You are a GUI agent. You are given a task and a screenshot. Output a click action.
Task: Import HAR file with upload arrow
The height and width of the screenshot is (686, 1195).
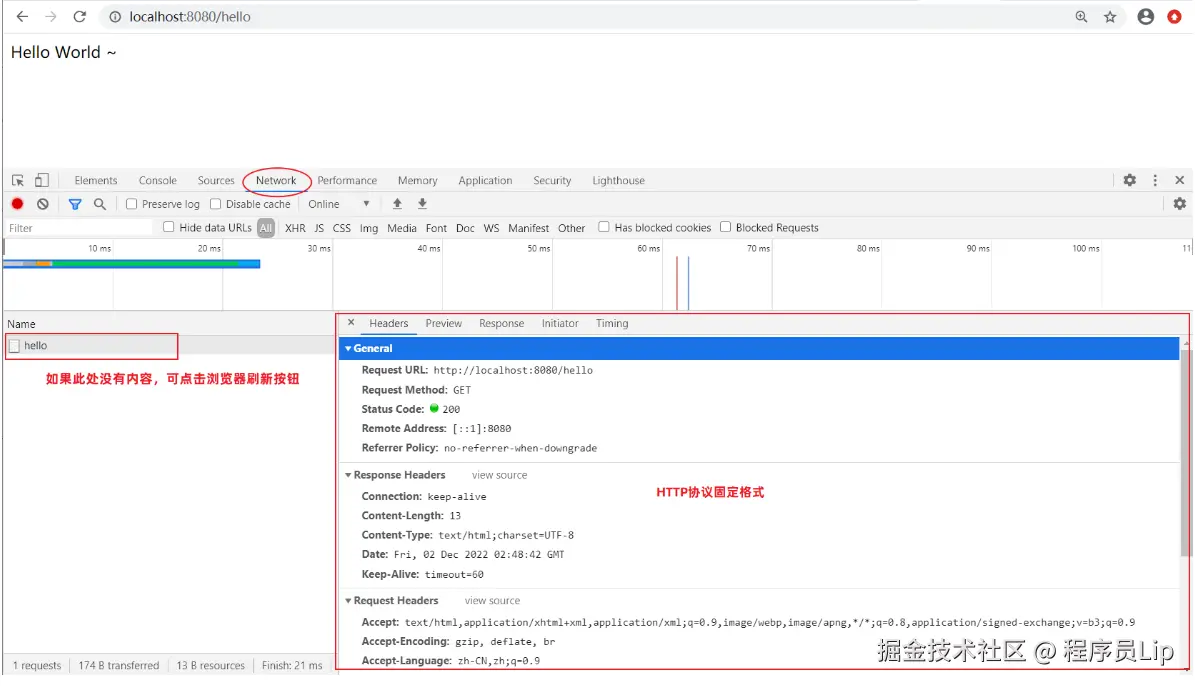click(397, 204)
